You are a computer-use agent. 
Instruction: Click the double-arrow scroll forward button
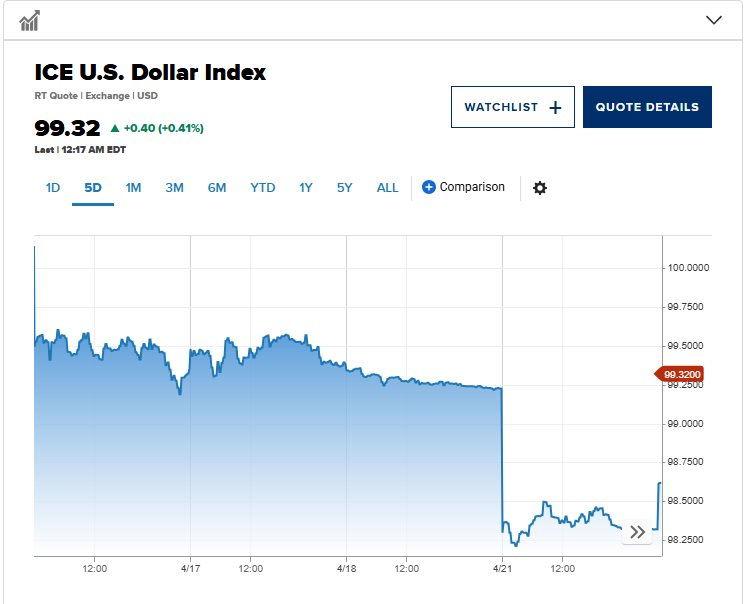(637, 532)
